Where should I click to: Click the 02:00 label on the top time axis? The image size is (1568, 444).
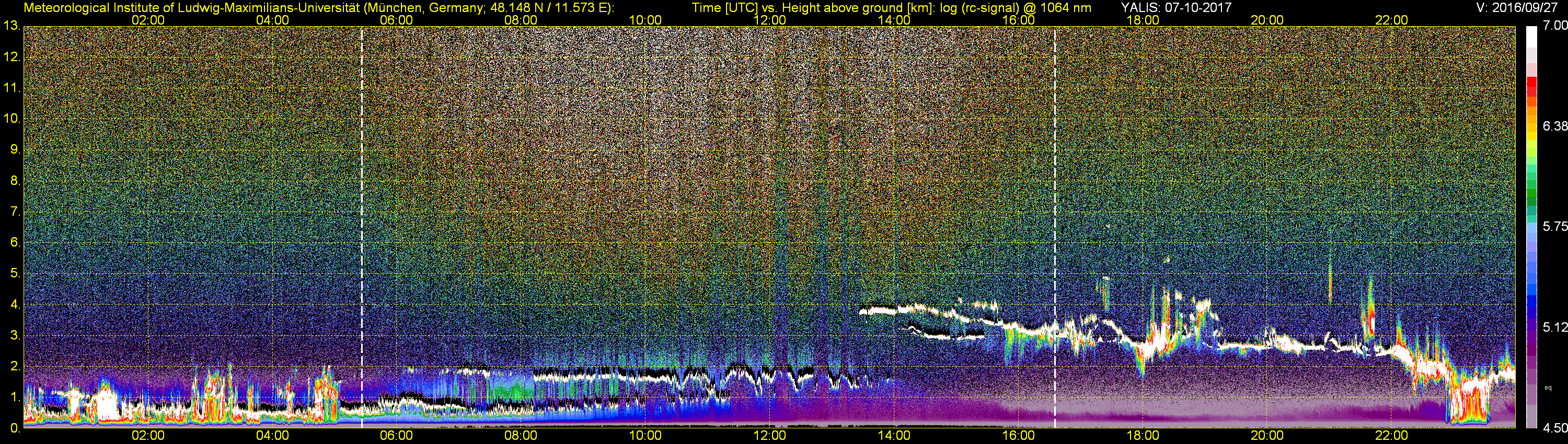tap(148, 20)
